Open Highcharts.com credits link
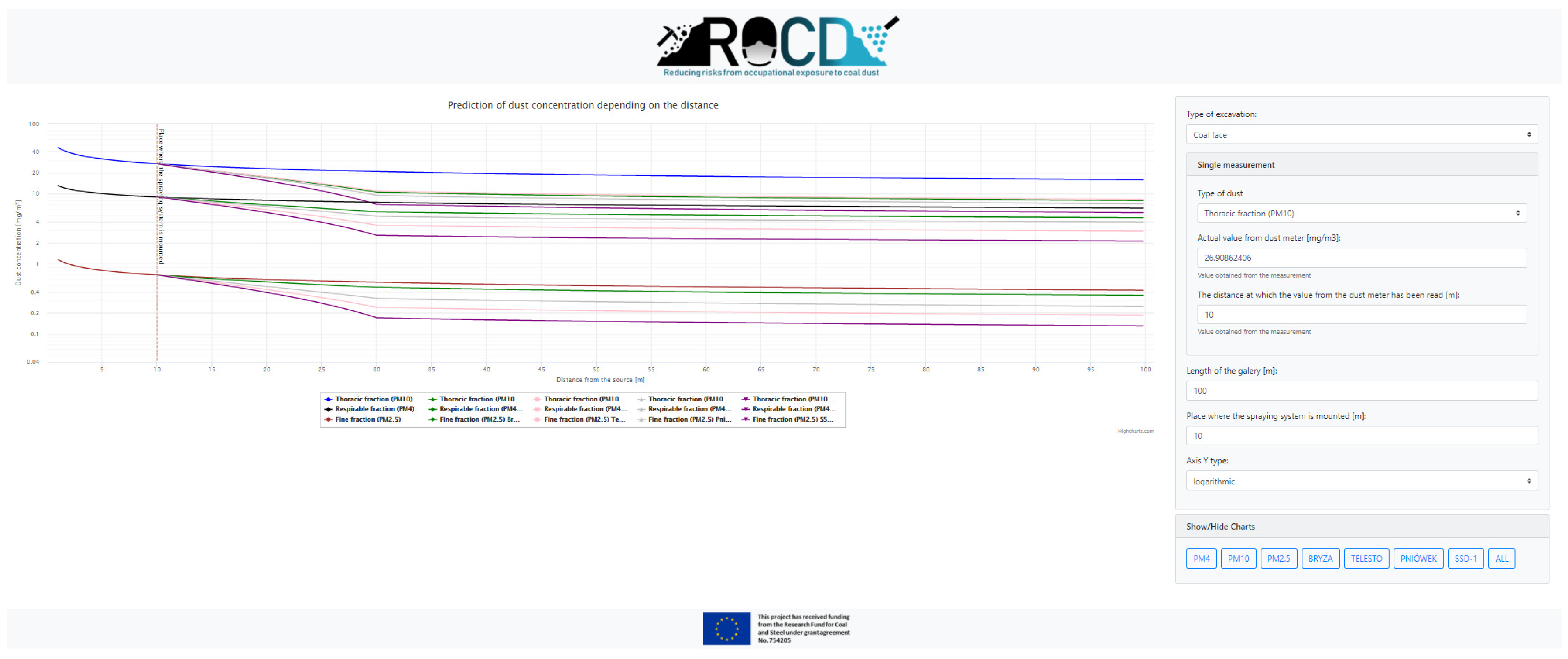Image resolution: width=1568 pixels, height=659 pixels. [x=1135, y=431]
